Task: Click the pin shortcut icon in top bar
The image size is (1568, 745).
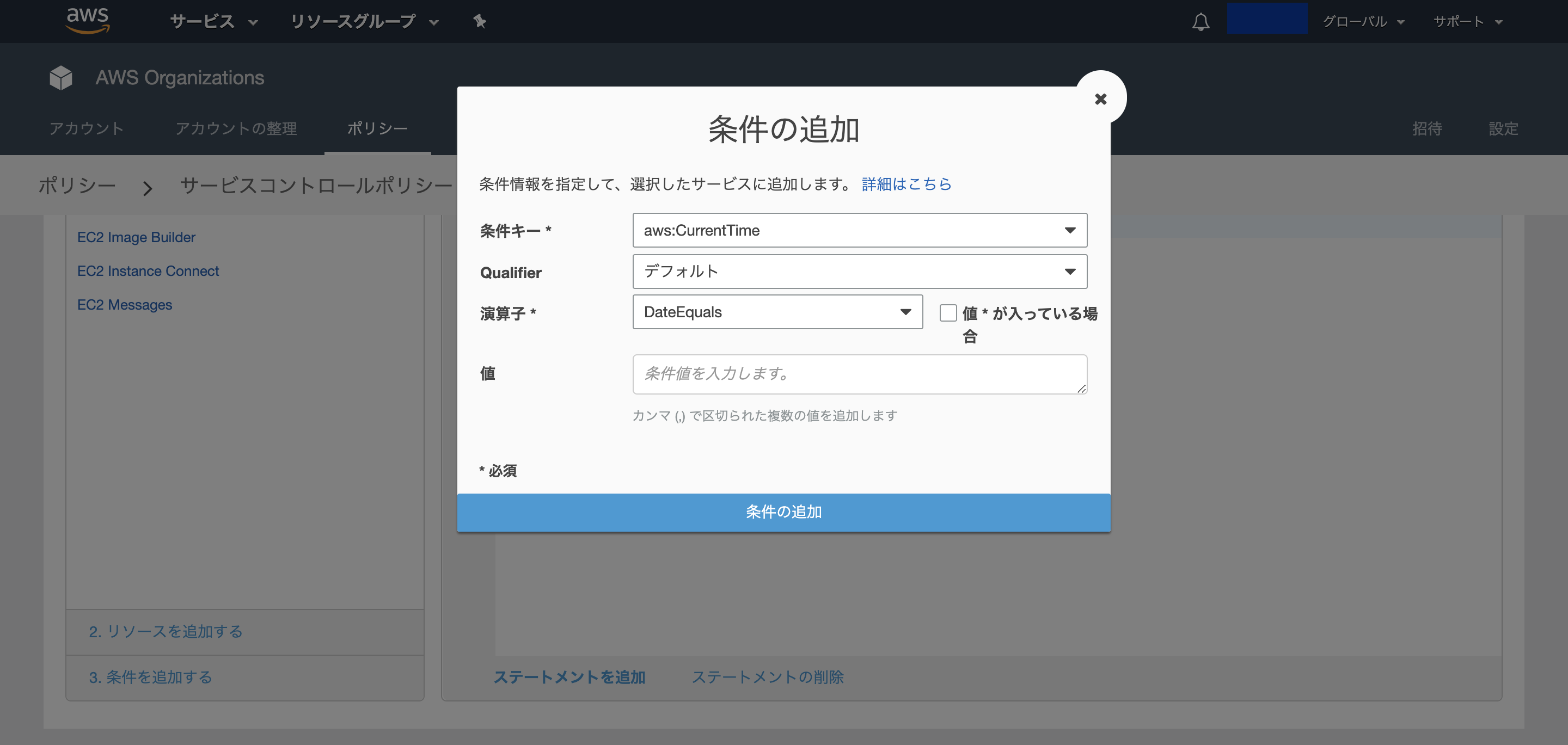Action: click(480, 22)
